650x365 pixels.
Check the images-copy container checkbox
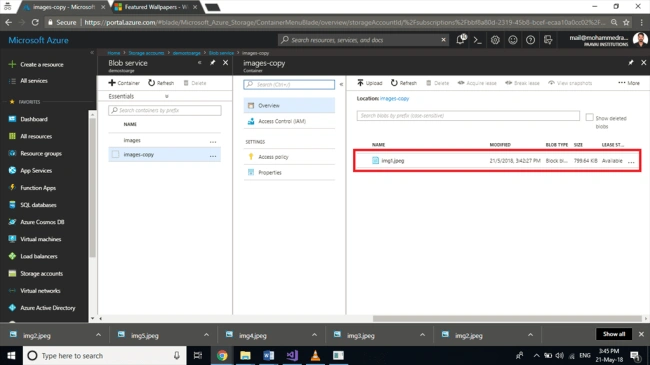(115, 154)
